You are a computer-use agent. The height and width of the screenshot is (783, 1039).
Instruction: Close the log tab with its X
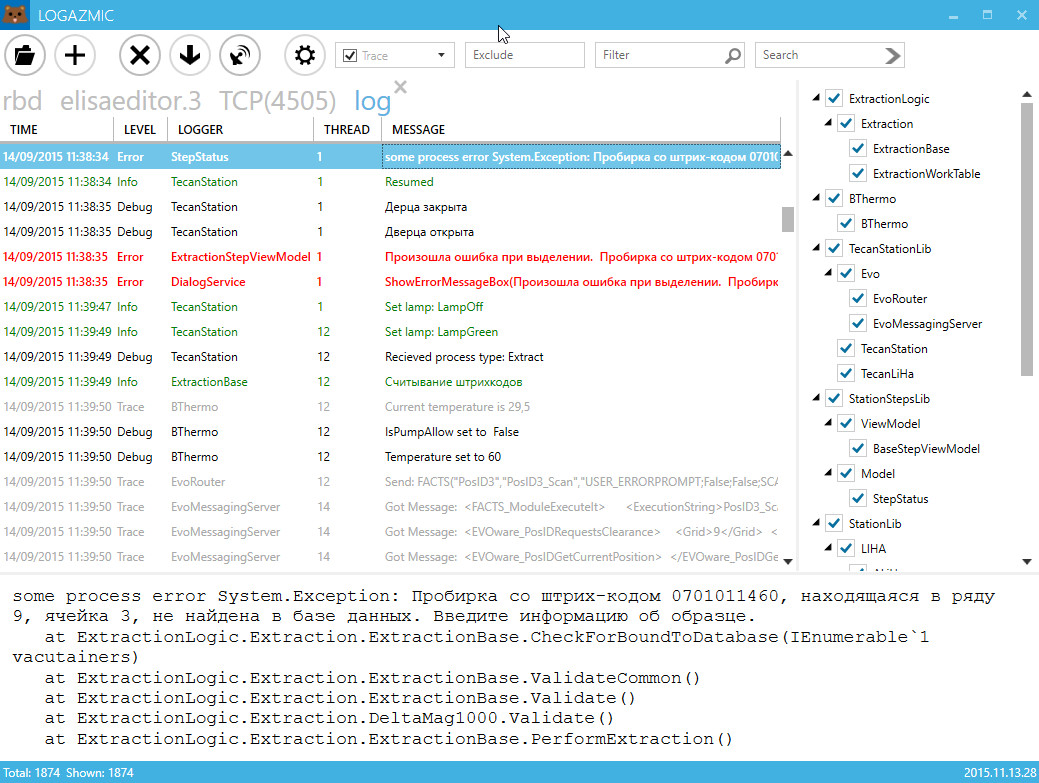(400, 87)
